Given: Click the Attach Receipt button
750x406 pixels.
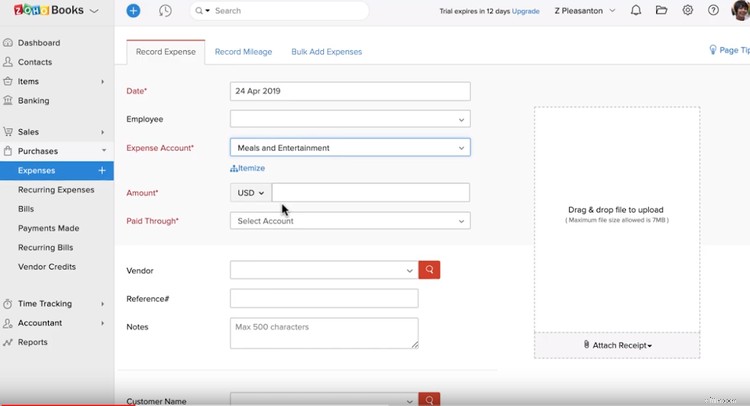Looking at the screenshot, I should pyautogui.click(x=617, y=345).
